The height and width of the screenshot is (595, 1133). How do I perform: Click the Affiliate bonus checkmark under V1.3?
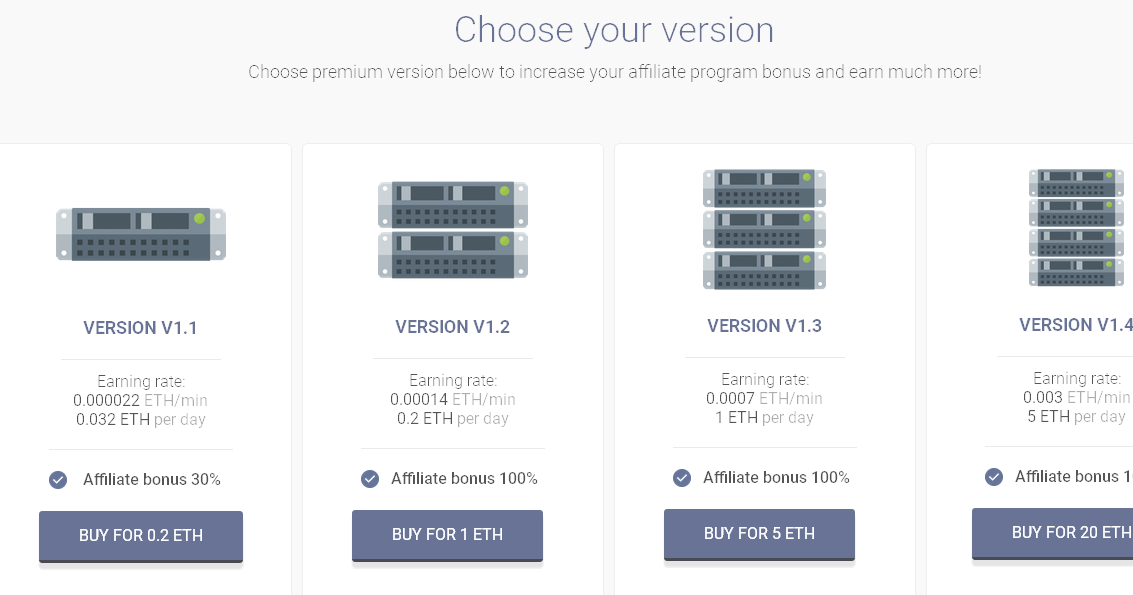pos(681,477)
